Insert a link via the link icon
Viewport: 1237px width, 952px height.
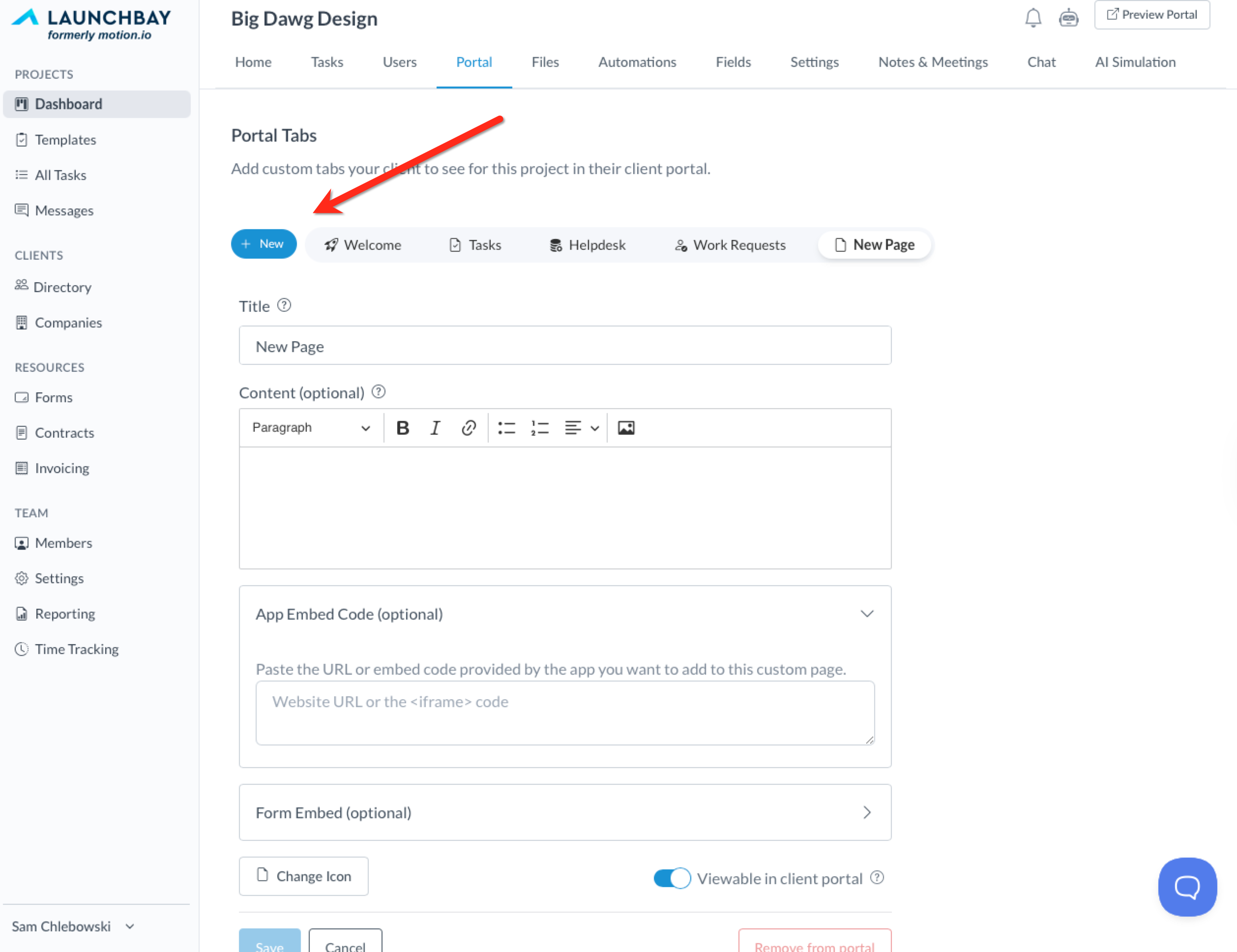[469, 428]
